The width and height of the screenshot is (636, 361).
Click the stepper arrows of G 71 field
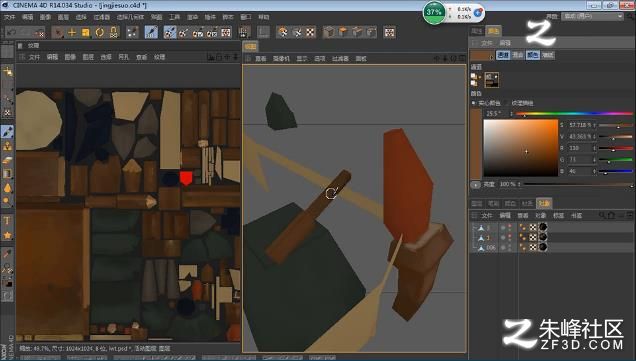tap(595, 160)
